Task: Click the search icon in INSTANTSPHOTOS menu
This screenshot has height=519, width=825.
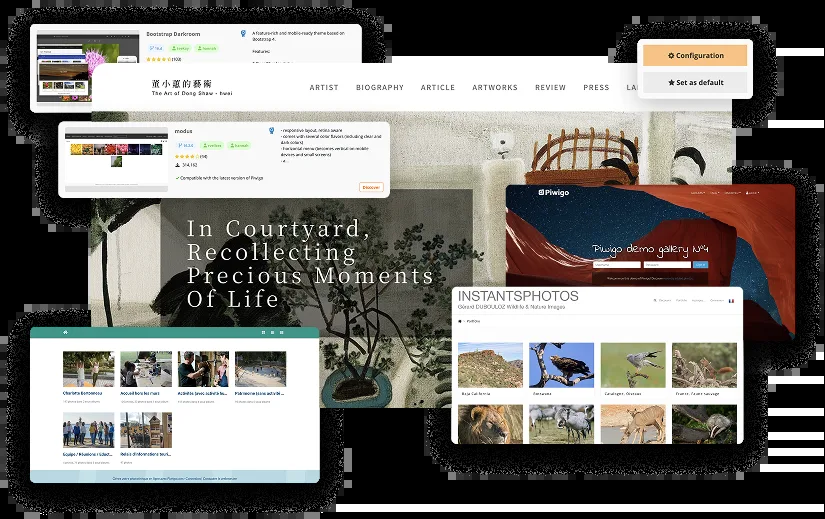Action: 655,301
